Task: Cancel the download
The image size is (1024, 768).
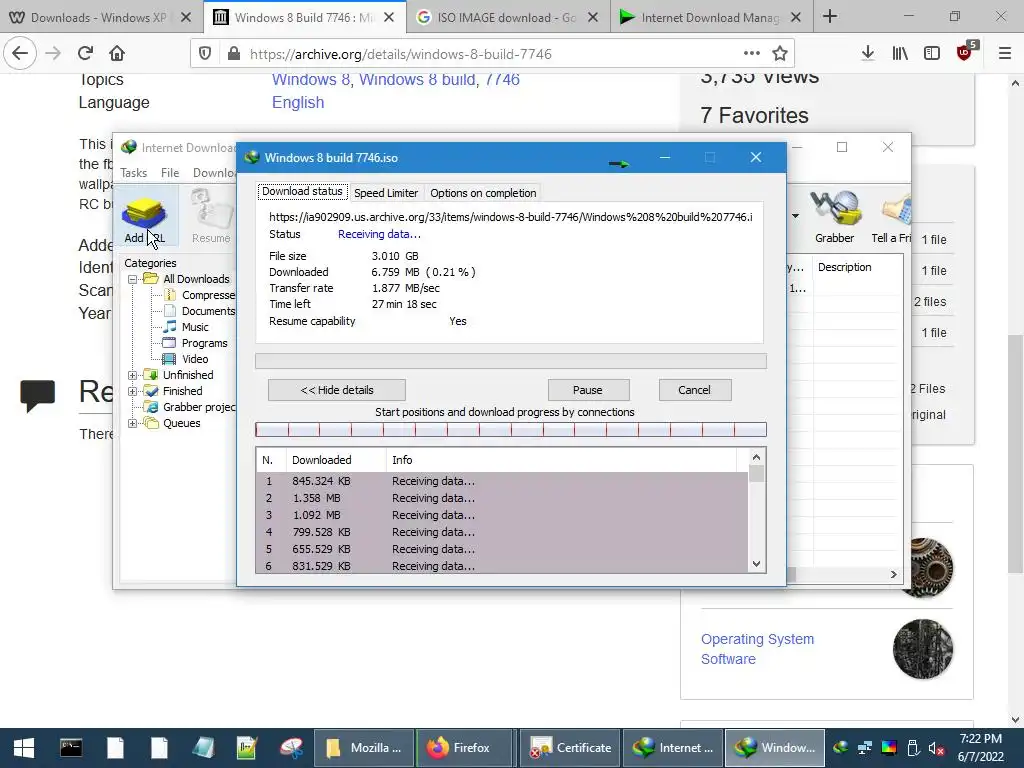Action: pos(695,390)
